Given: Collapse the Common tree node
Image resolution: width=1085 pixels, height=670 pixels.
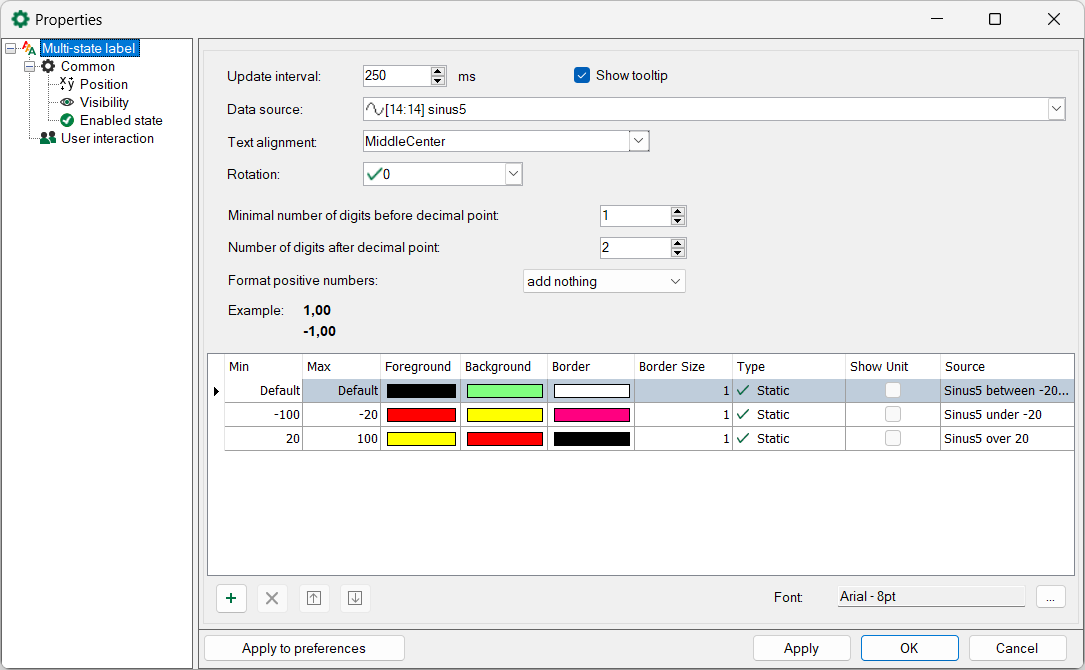Looking at the screenshot, I should click(30, 66).
